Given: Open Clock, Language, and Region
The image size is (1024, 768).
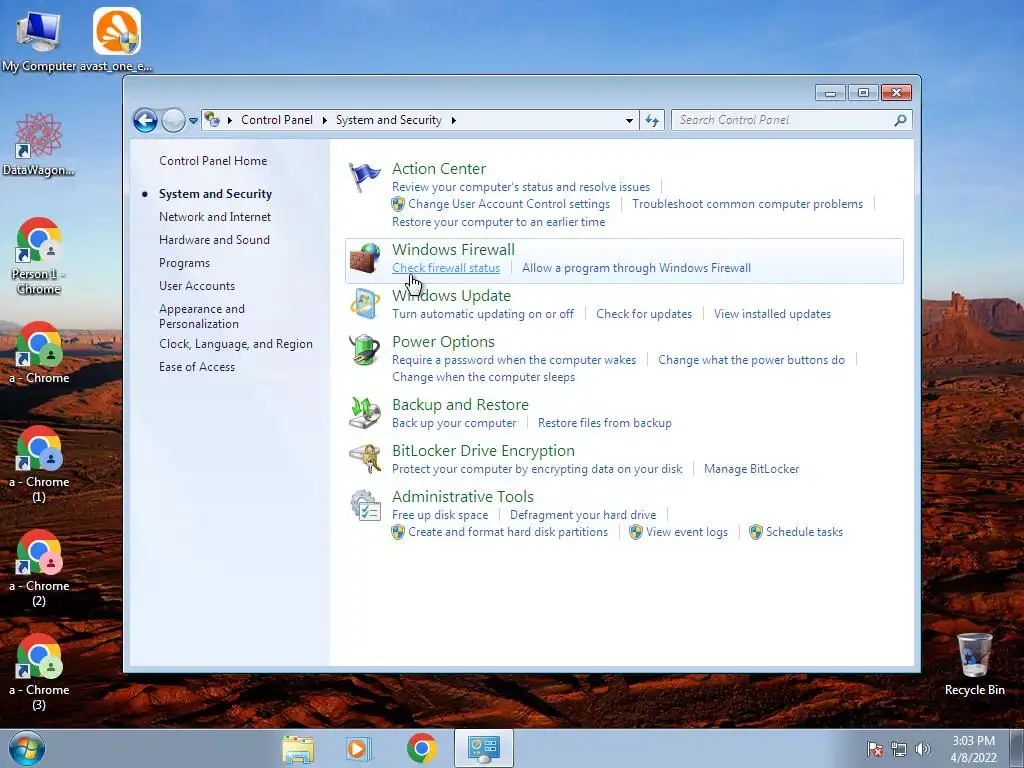Looking at the screenshot, I should point(236,344).
